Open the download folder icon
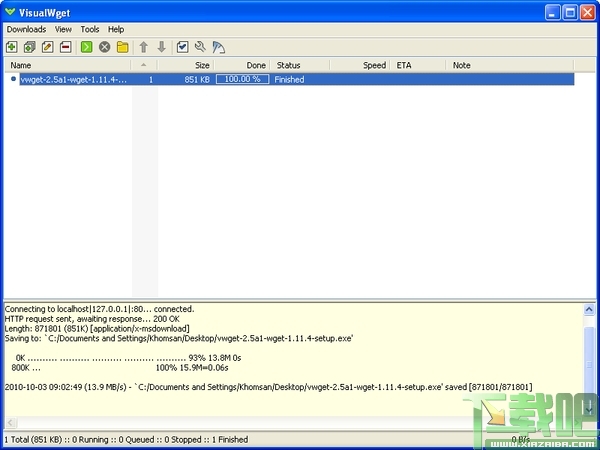The image size is (600, 450). tap(122, 47)
